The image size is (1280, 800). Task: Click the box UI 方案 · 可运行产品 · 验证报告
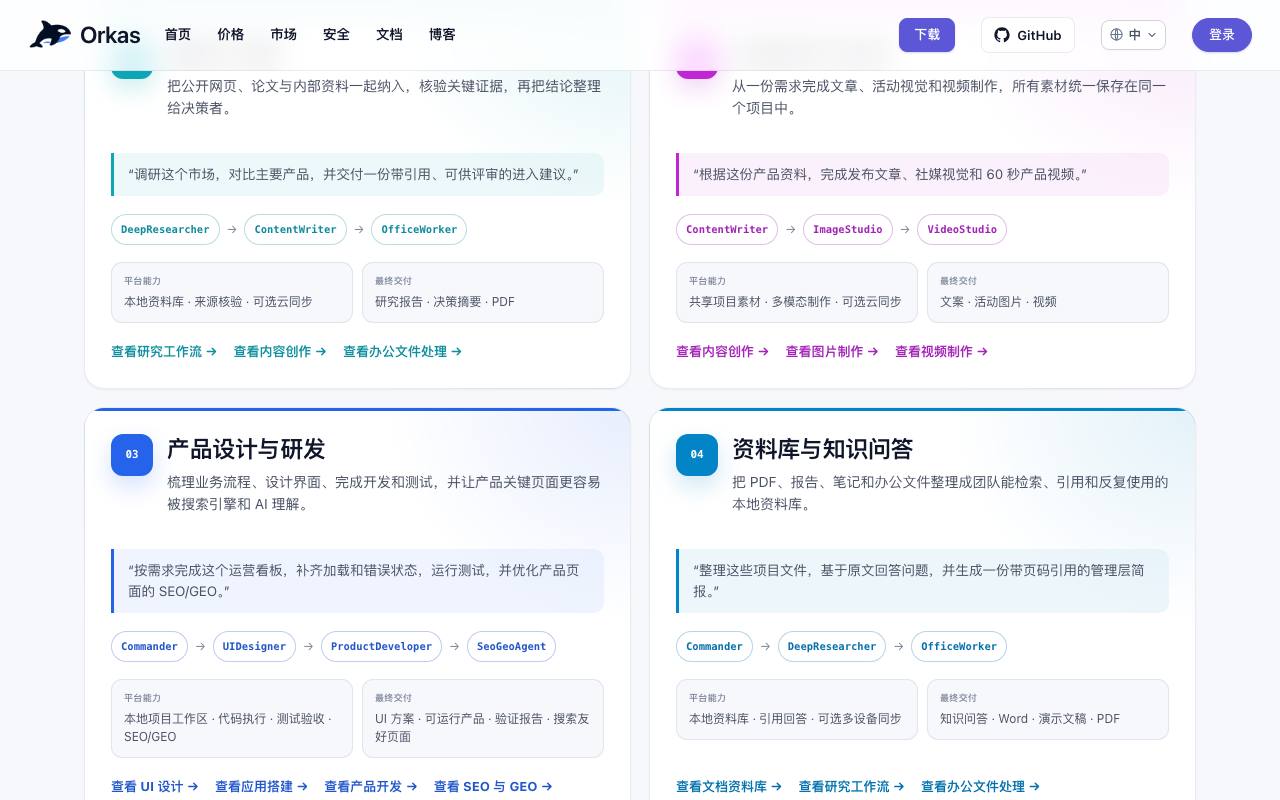[x=483, y=719]
